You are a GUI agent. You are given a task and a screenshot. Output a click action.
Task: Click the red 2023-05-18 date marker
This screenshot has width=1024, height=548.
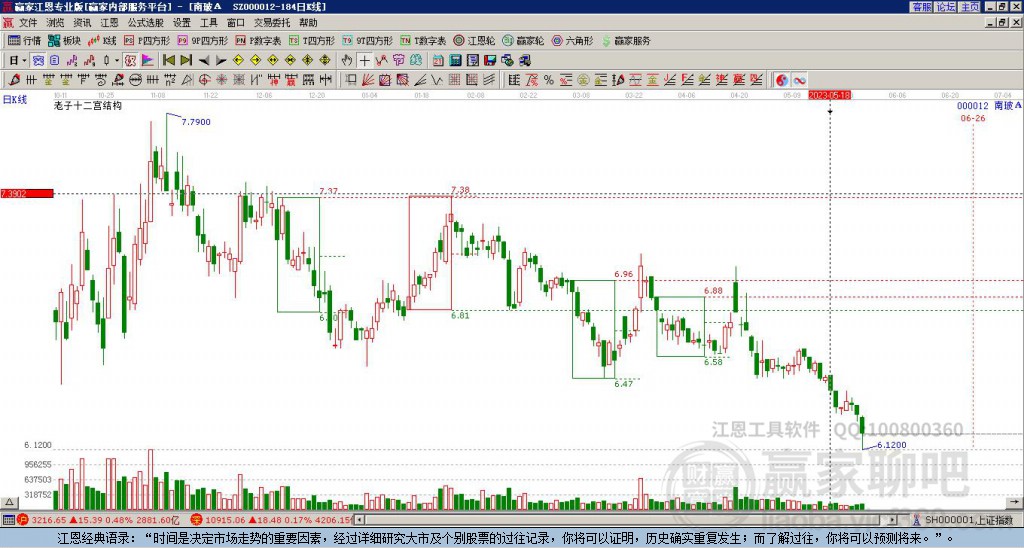coord(830,95)
